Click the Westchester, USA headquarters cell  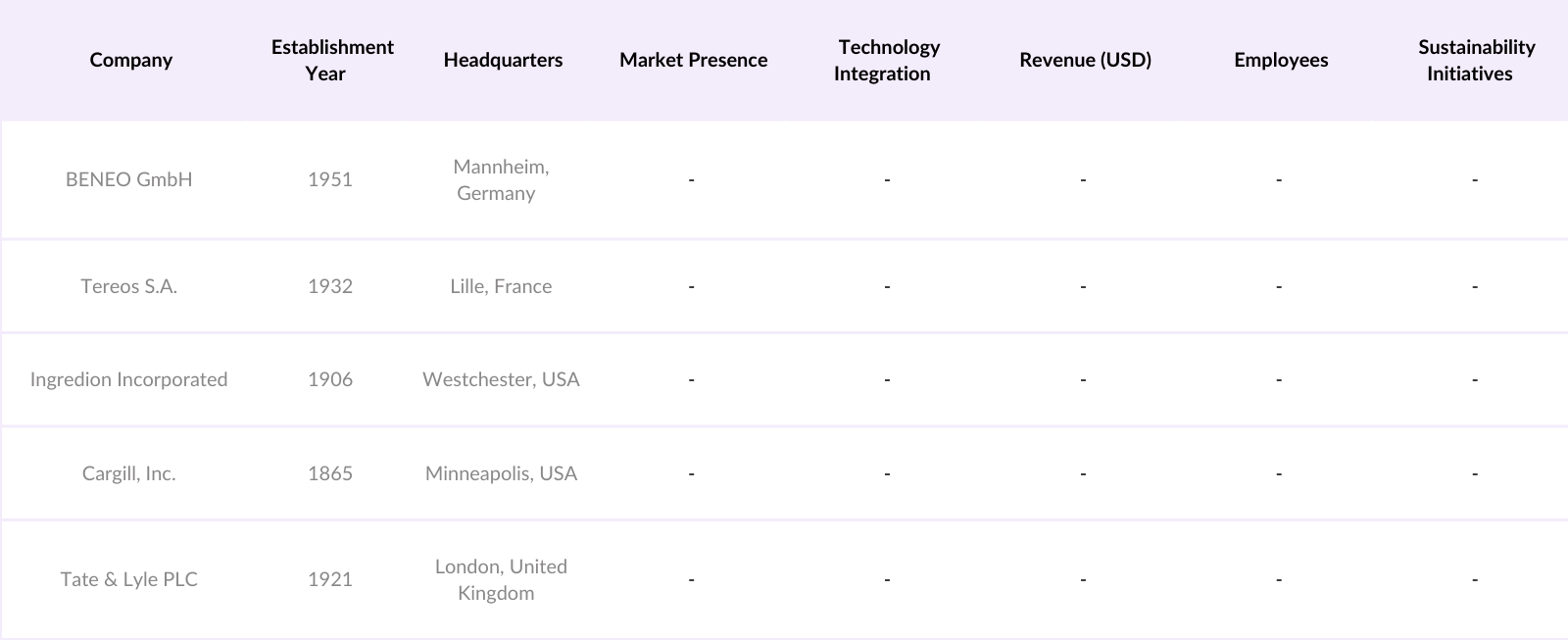(x=501, y=379)
